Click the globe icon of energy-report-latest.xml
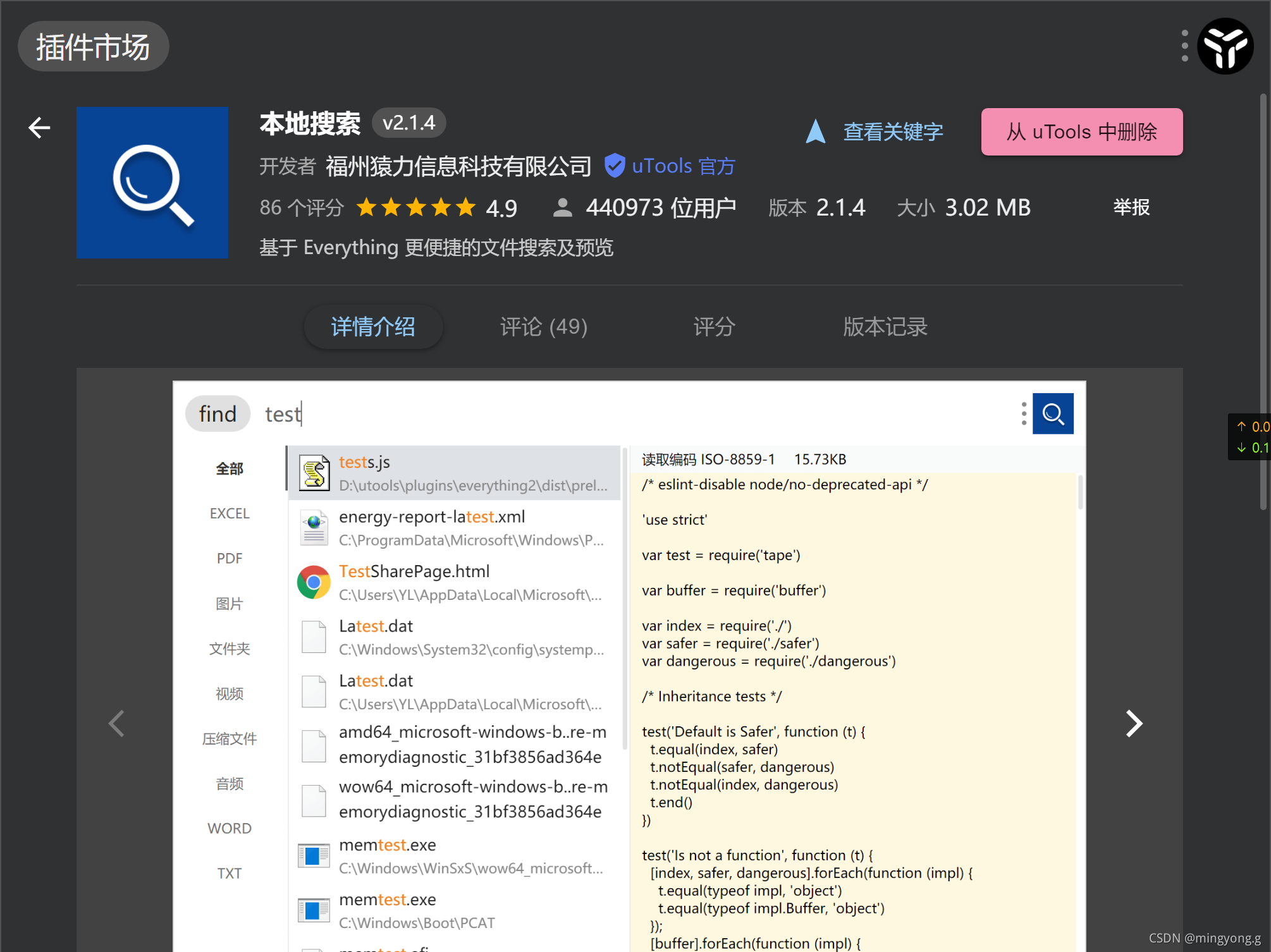The width and height of the screenshot is (1271, 952). [314, 527]
